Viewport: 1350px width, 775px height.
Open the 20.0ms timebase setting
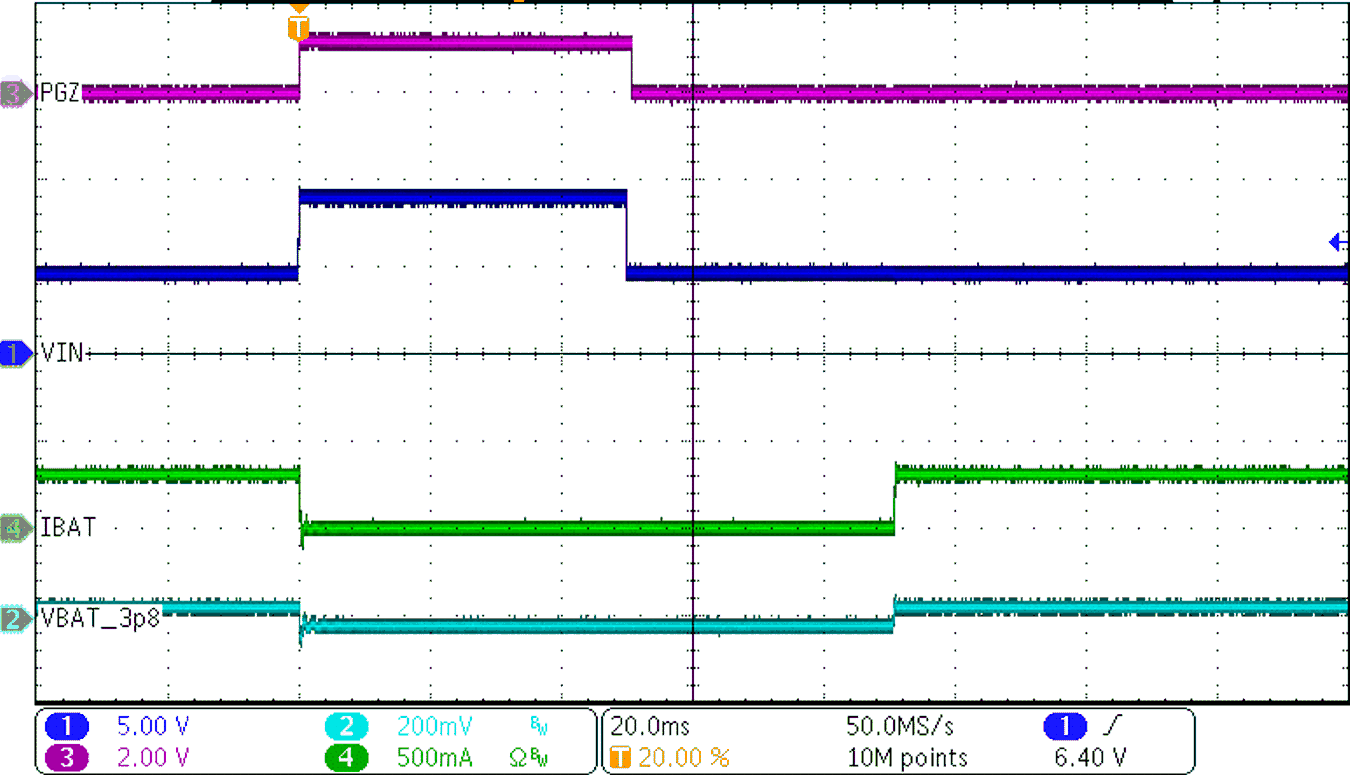[x=651, y=726]
